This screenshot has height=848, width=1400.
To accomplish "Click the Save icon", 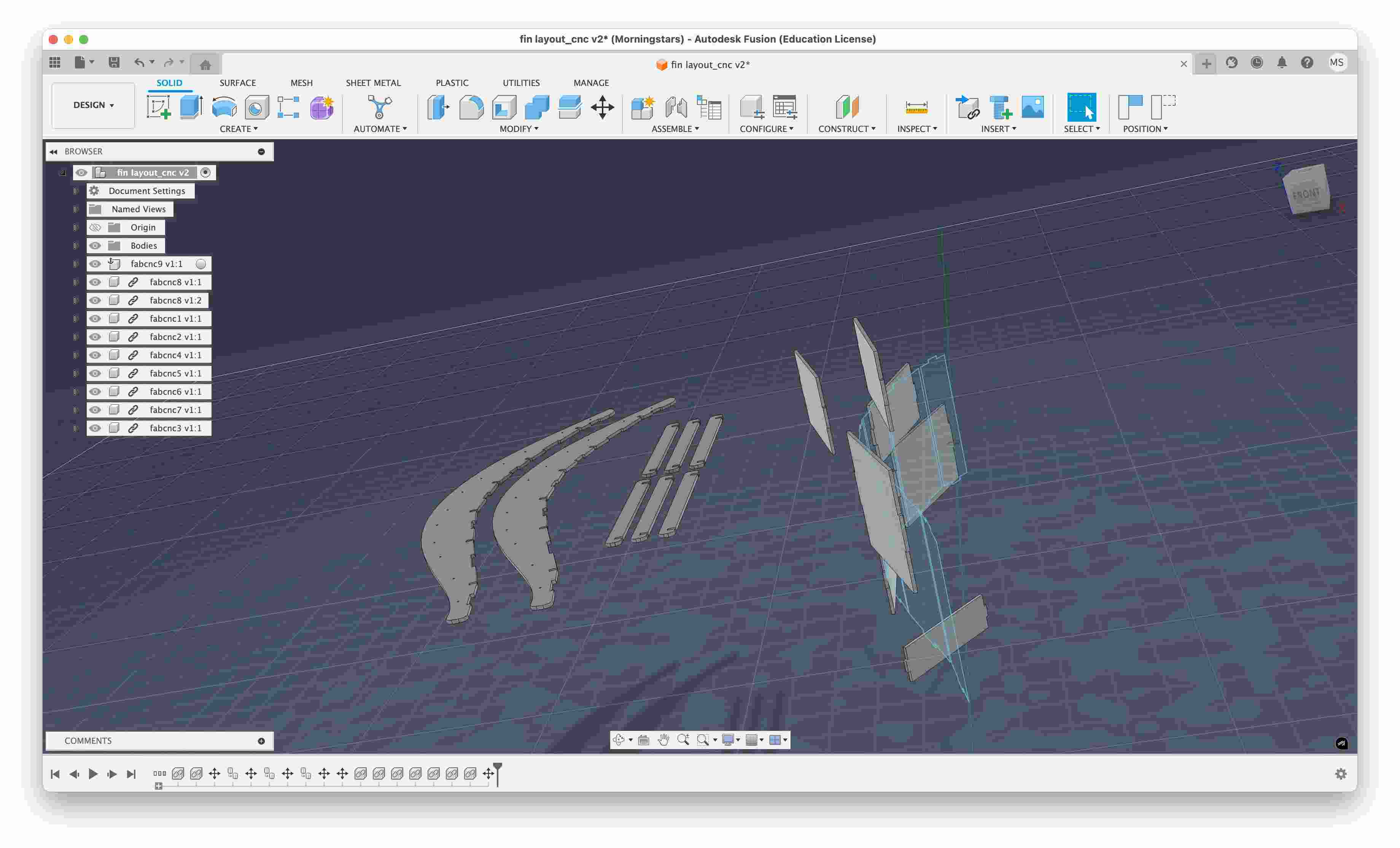I will click(x=114, y=62).
